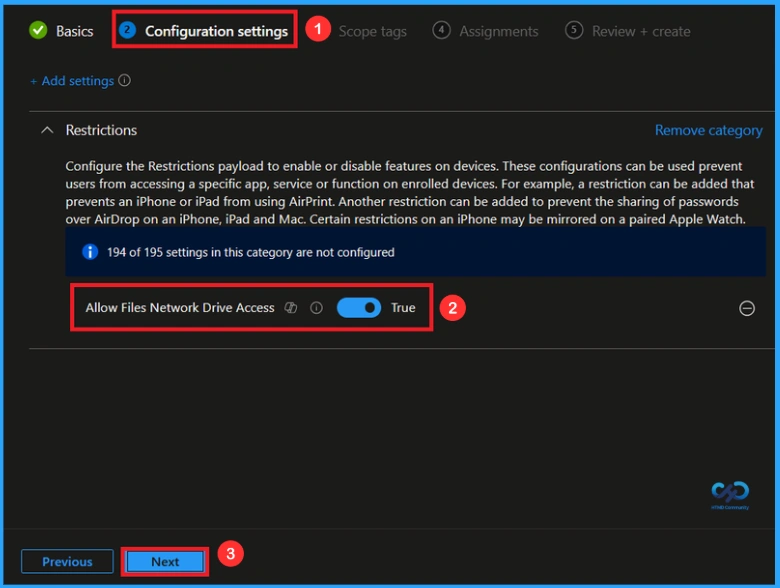780x588 pixels.
Task: Proceed with the Next button
Action: pyautogui.click(x=165, y=562)
